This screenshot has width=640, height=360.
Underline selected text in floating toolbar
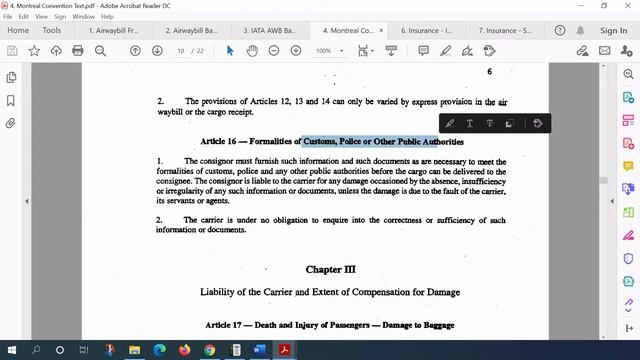470,123
